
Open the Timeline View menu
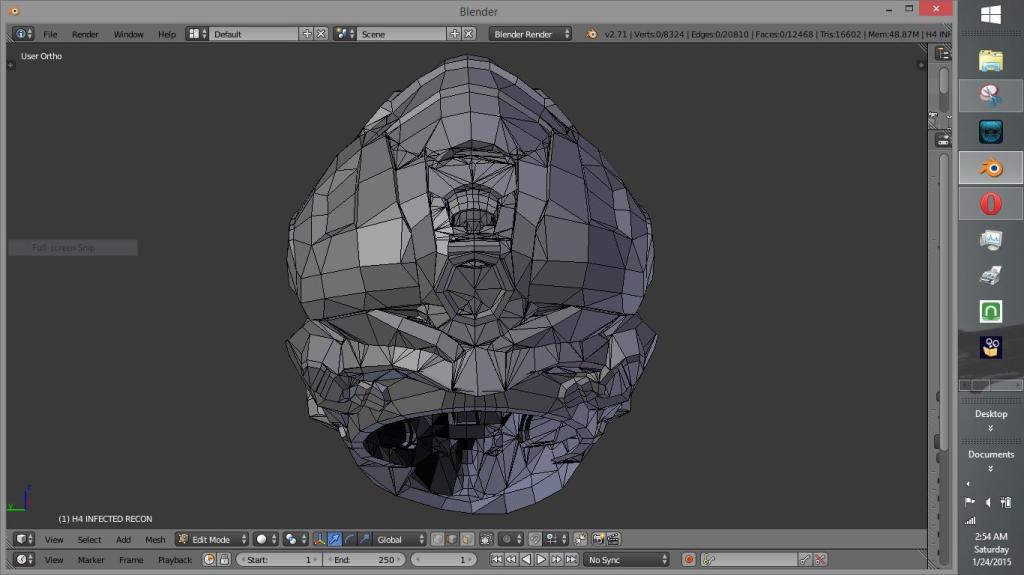[54, 559]
